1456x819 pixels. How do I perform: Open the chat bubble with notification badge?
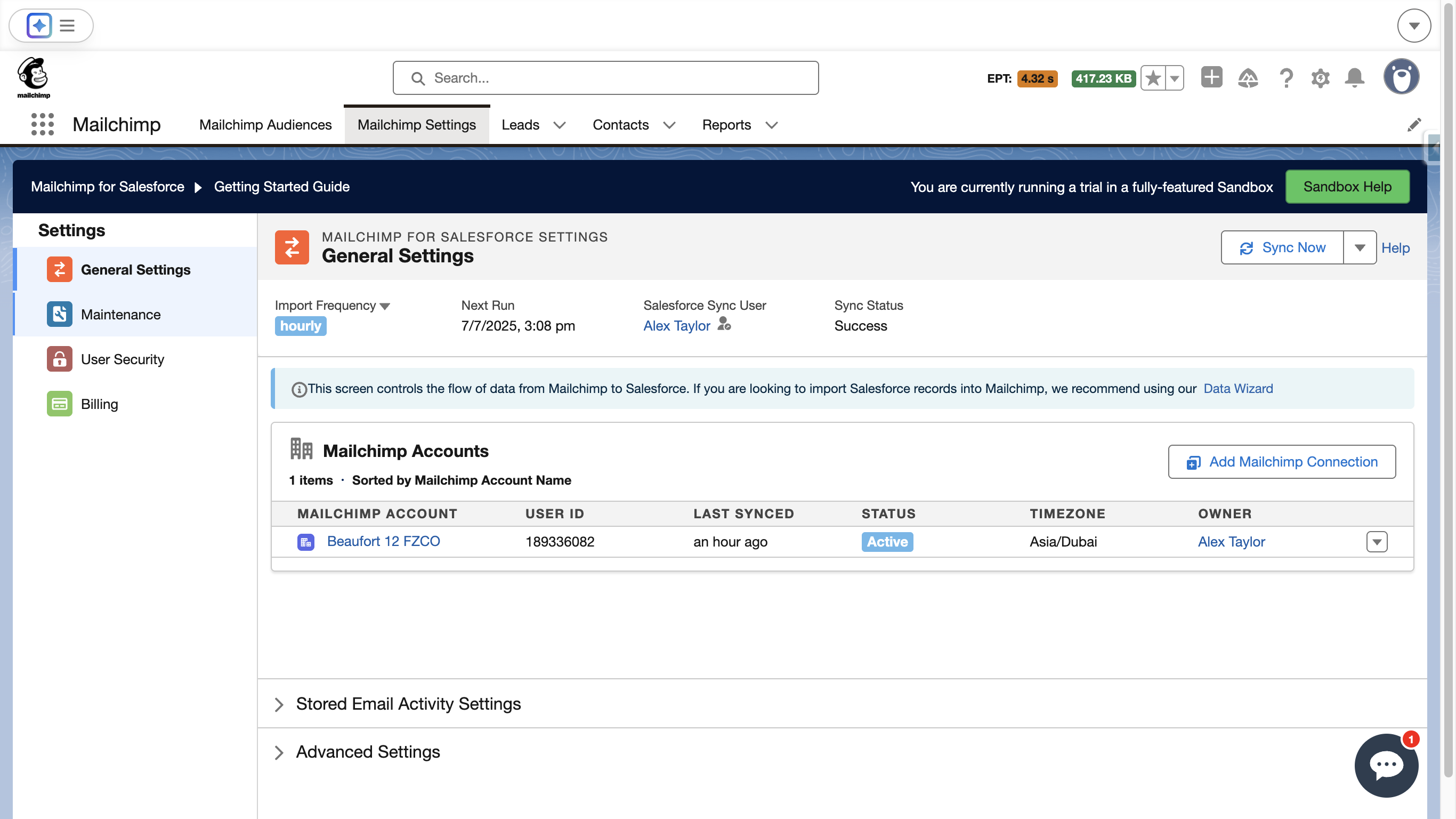1386,765
